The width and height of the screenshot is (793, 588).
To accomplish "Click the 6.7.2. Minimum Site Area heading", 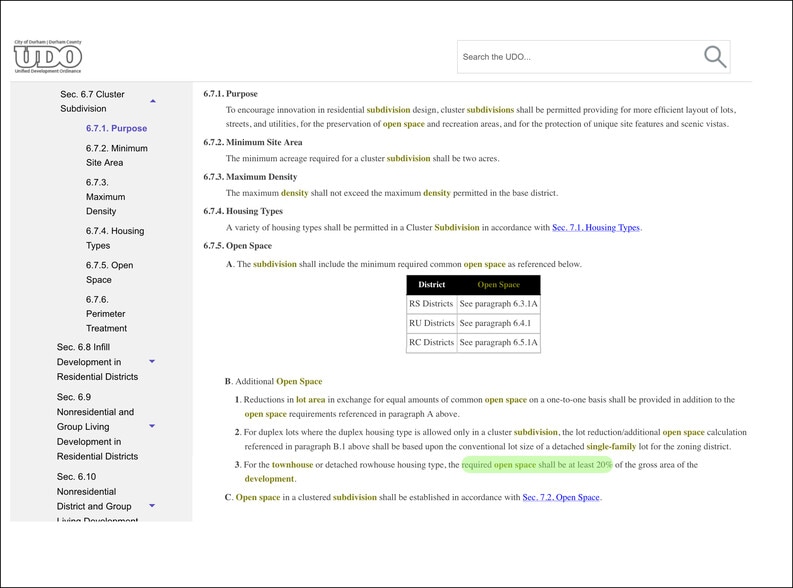I will pos(253,142).
